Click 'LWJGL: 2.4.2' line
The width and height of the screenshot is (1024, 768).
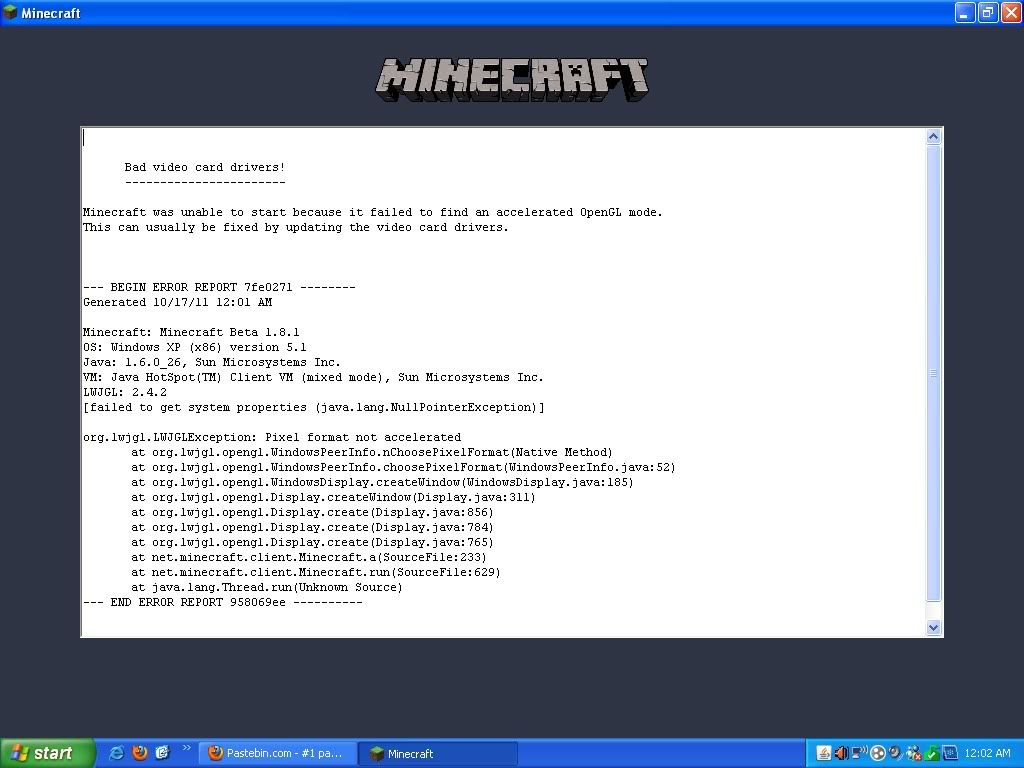pos(125,392)
